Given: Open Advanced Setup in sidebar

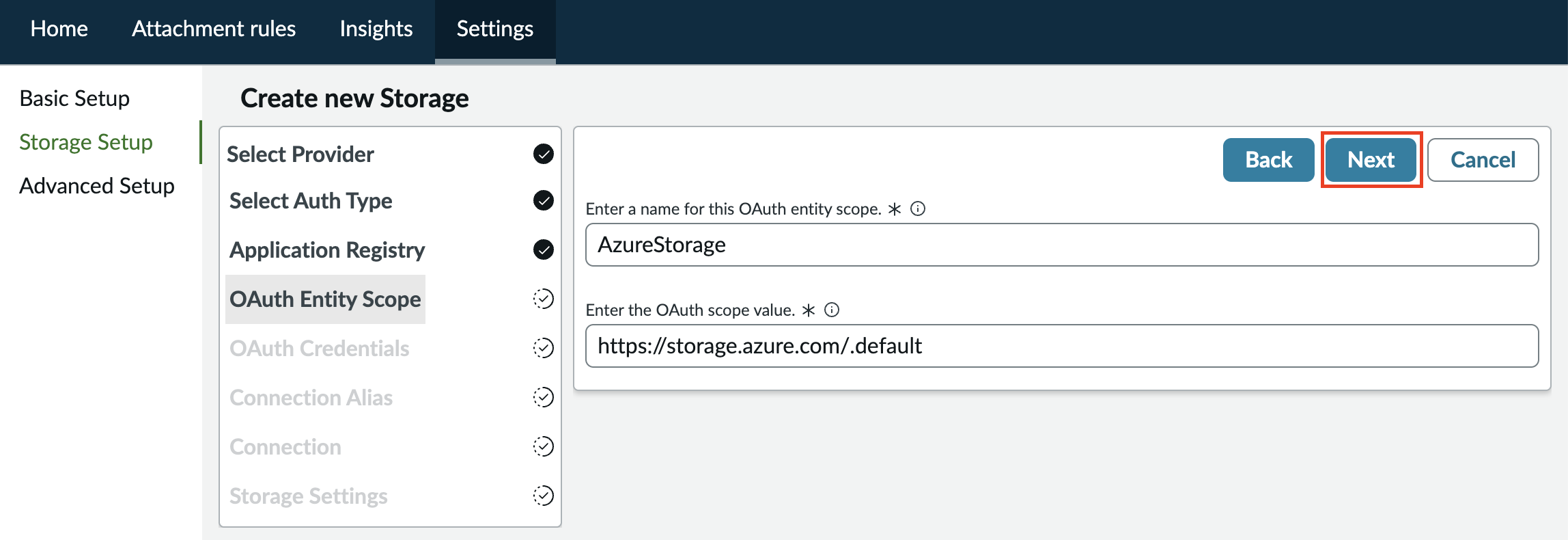Looking at the screenshot, I should [x=97, y=186].
